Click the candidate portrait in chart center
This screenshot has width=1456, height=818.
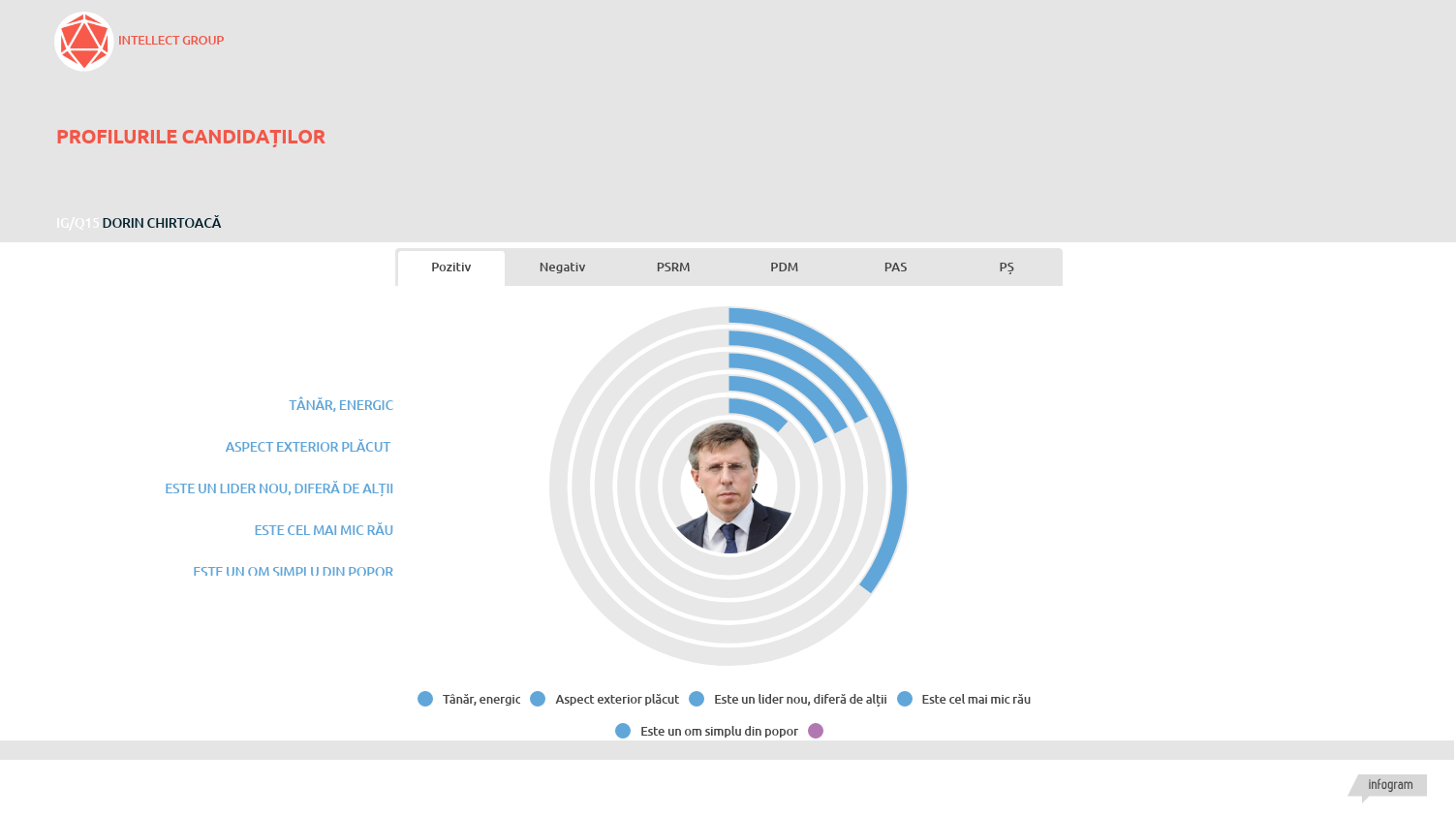(728, 488)
